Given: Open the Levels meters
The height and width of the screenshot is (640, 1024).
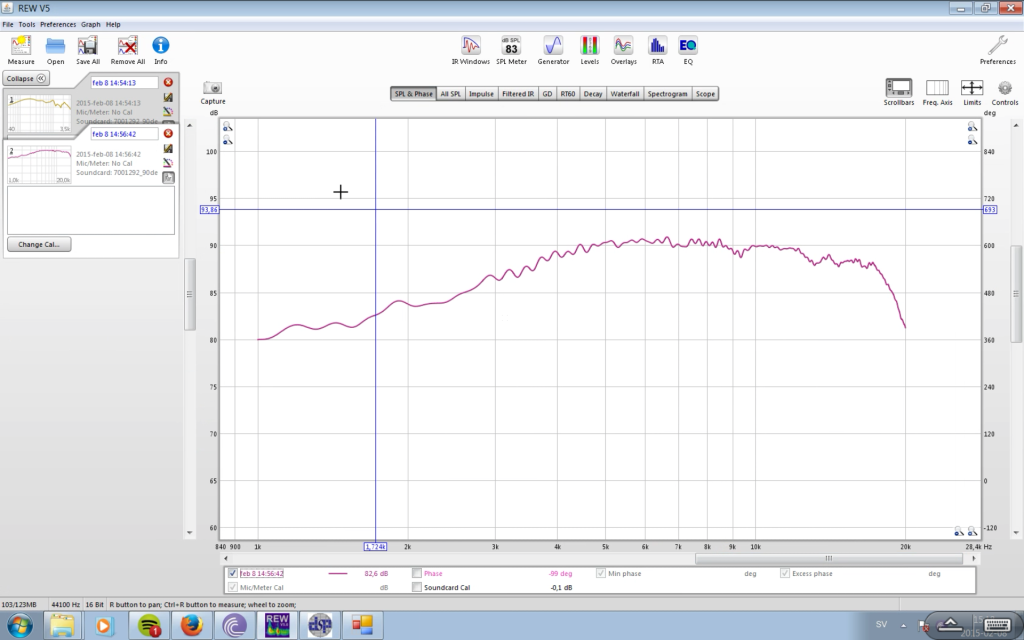Looking at the screenshot, I should [x=590, y=46].
